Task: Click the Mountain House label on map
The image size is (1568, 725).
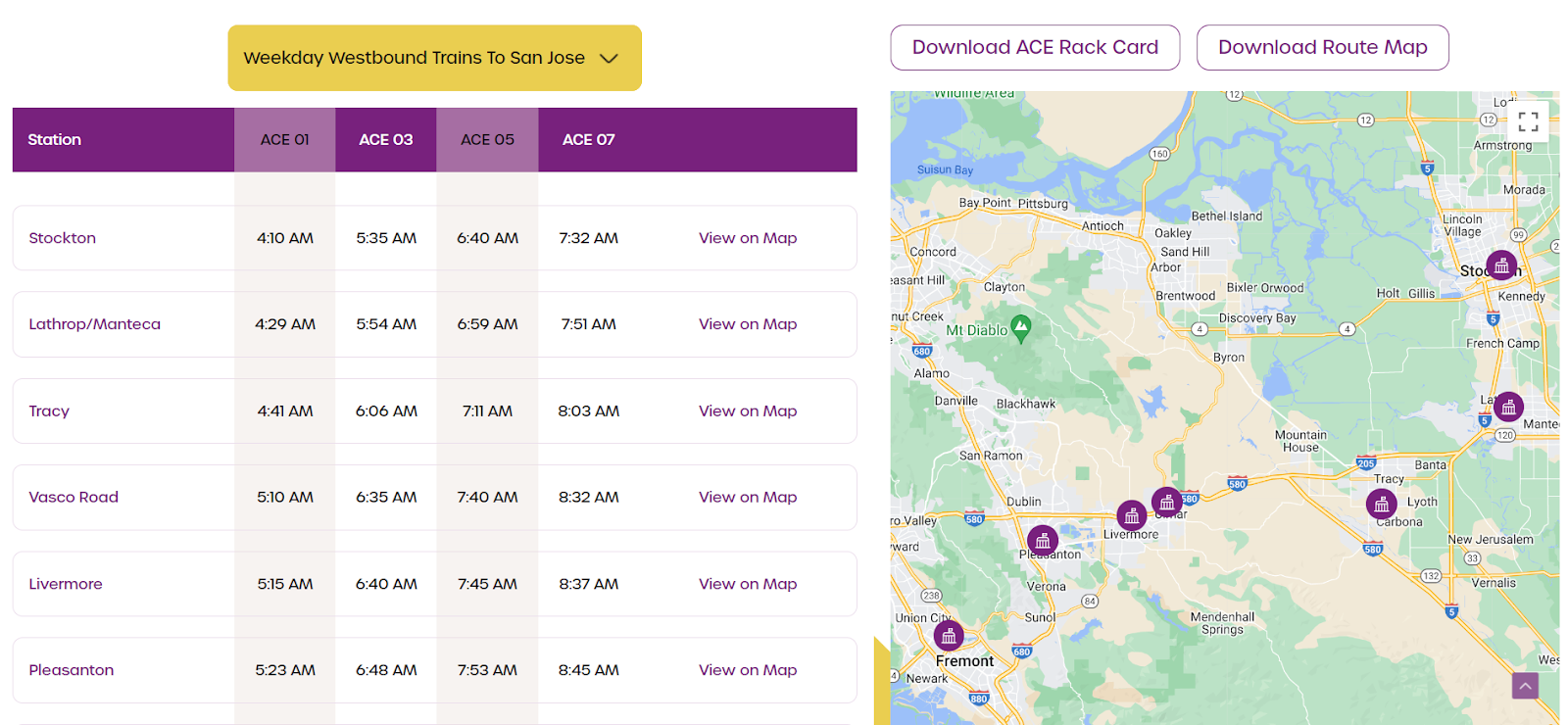Action: coord(1300,441)
